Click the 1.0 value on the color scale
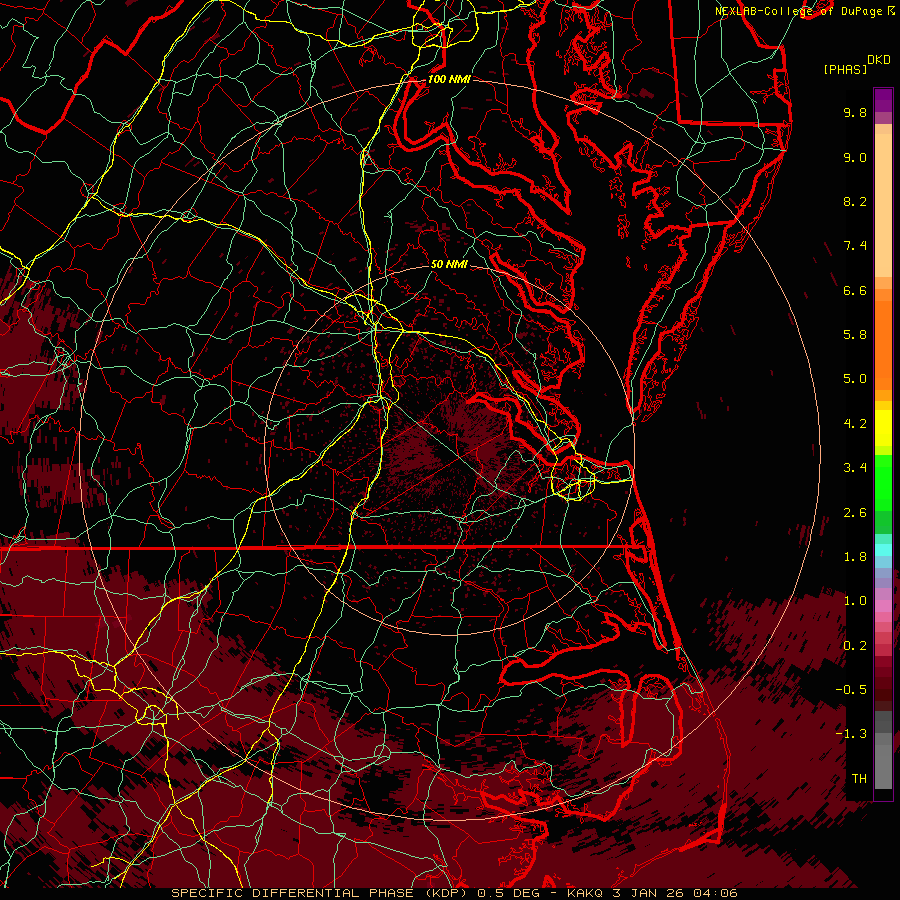Screen dimensions: 900x900 tap(855, 601)
